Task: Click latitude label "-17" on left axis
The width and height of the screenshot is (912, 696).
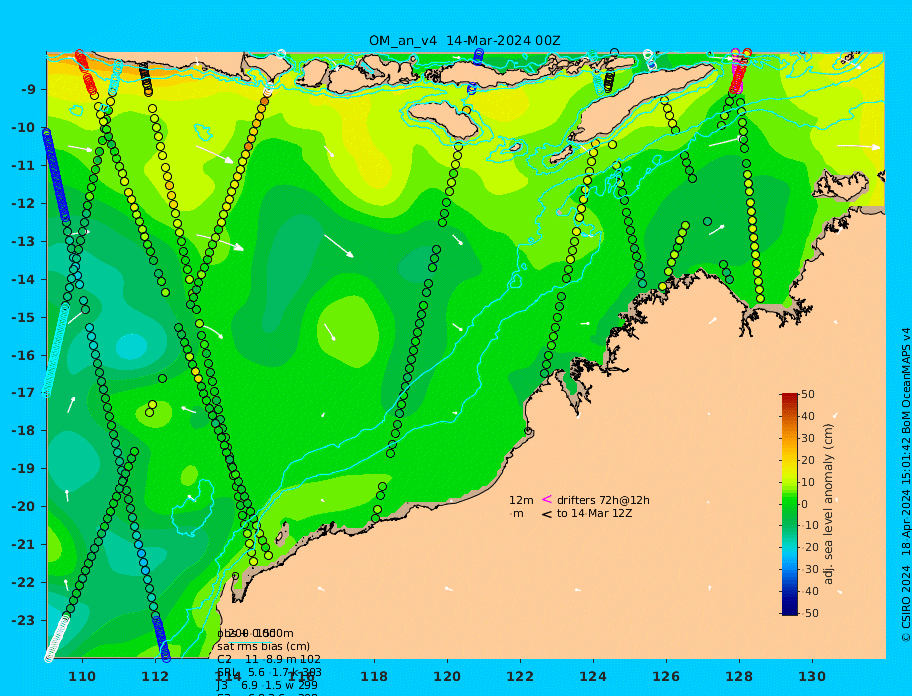Action: point(23,393)
